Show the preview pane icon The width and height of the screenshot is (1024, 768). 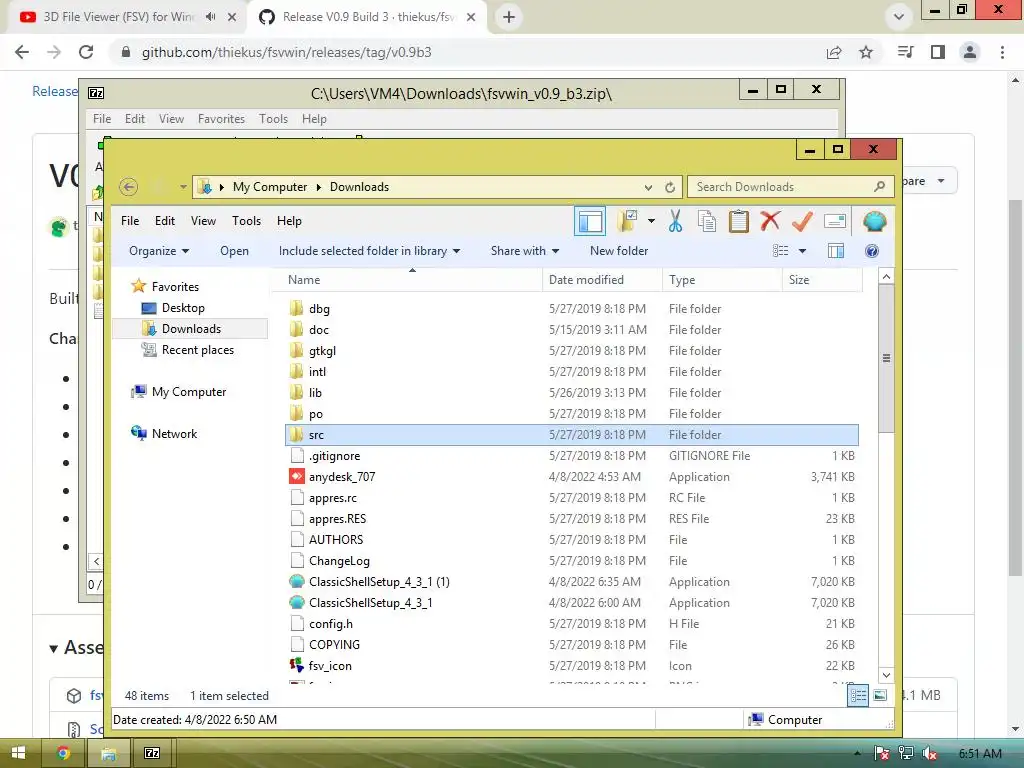click(836, 251)
